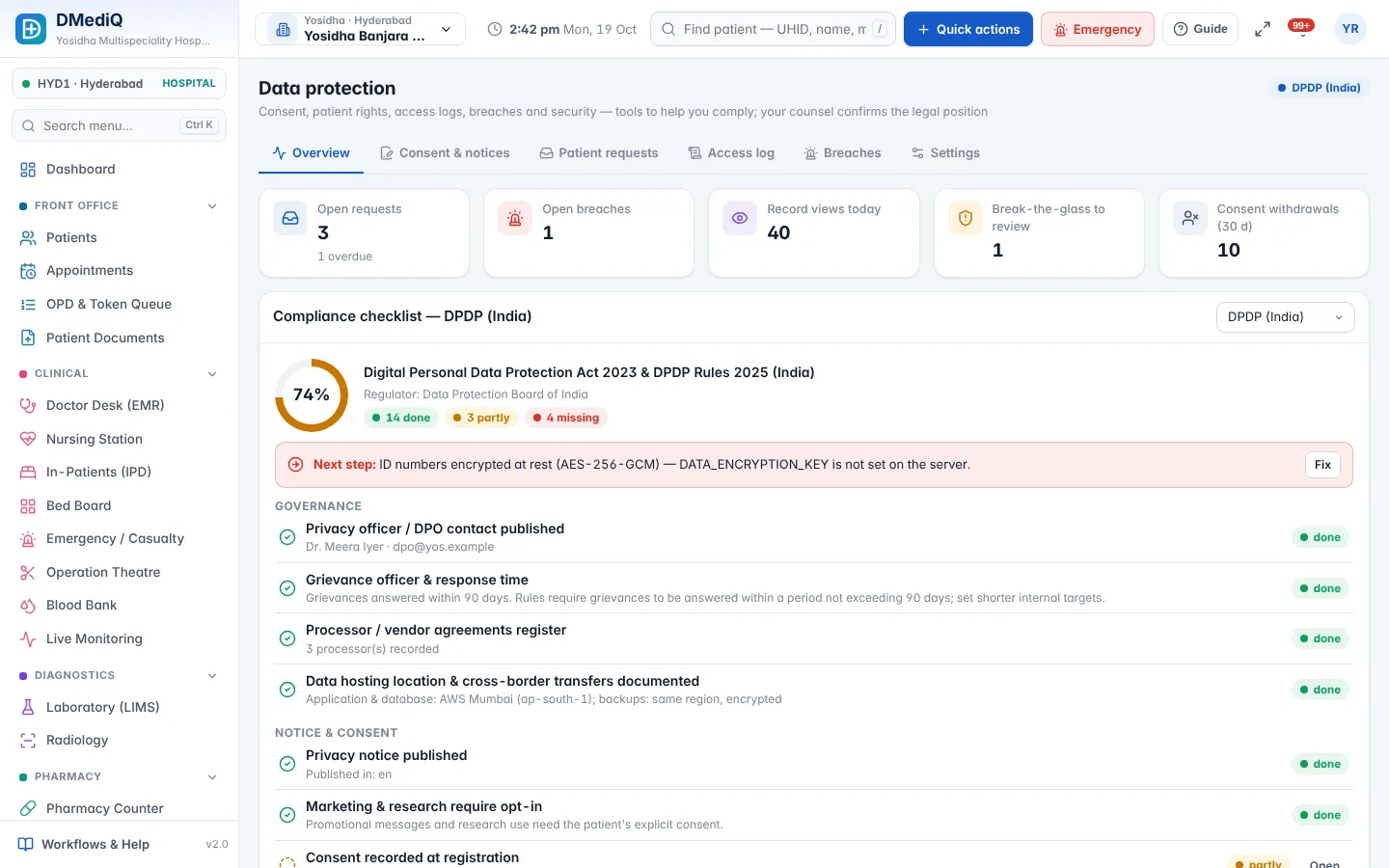
Task: Click the Consent withdrawals user icon
Action: click(x=1190, y=219)
